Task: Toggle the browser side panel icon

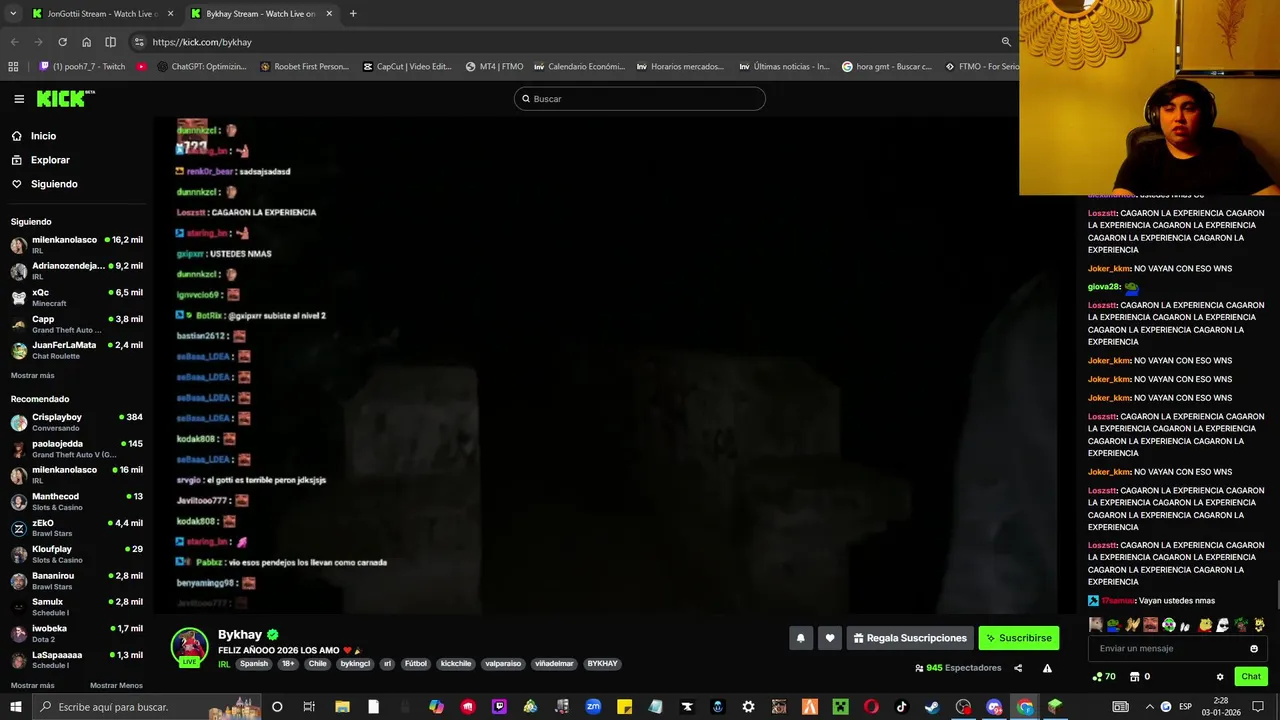Action: [110, 42]
